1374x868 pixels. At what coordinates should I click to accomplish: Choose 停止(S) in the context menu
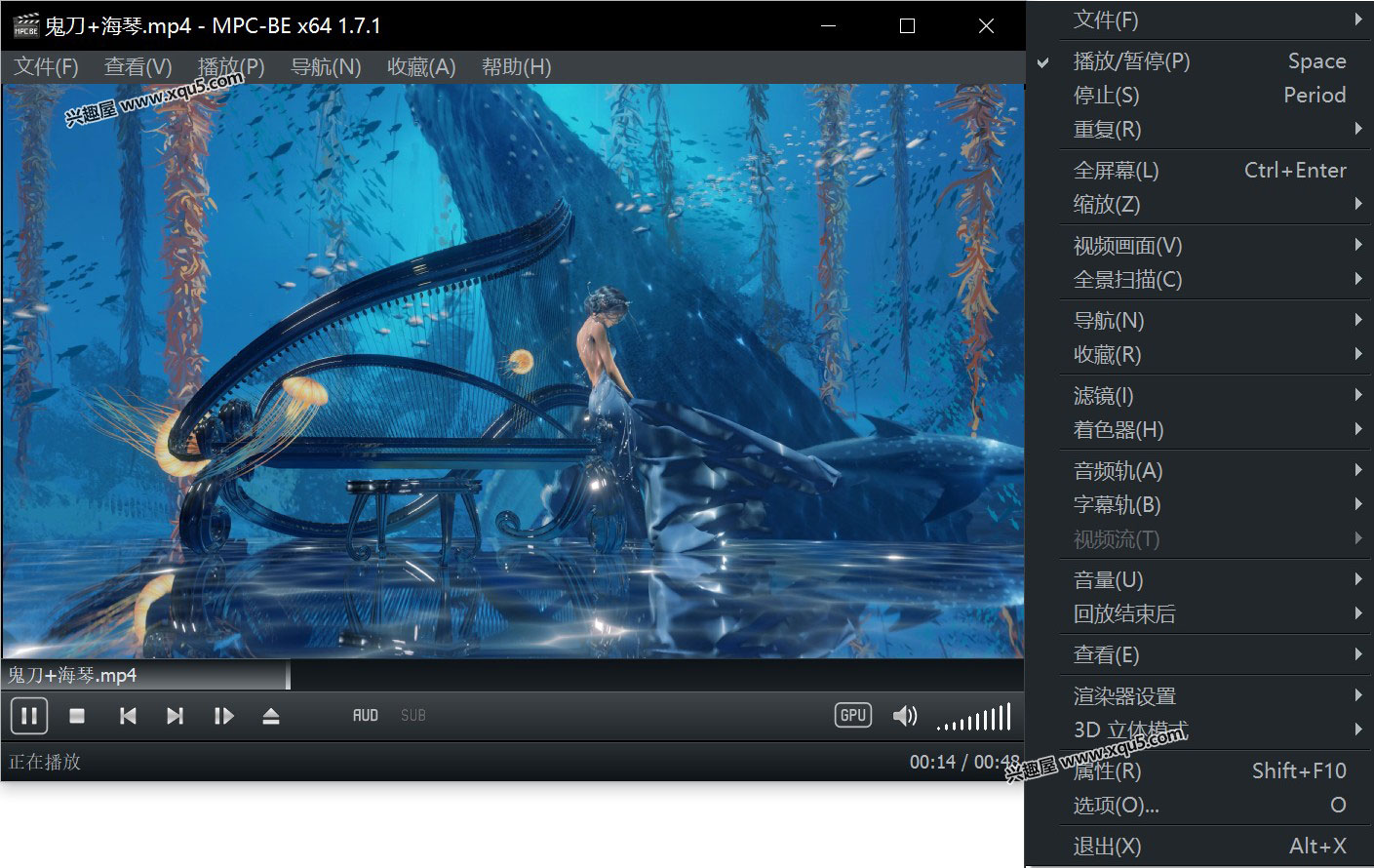pyautogui.click(x=1199, y=96)
